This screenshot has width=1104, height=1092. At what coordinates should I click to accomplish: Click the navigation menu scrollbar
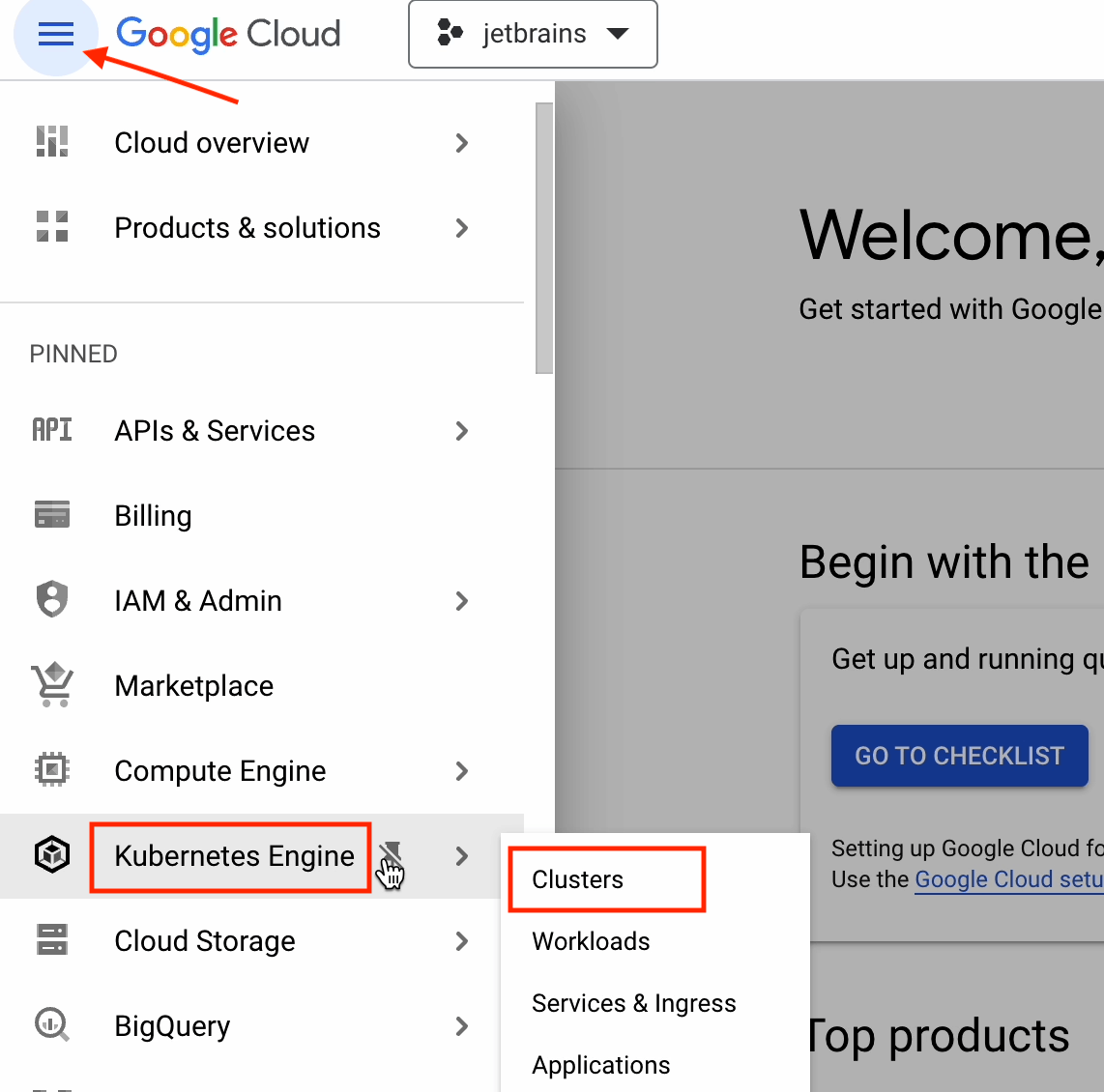[x=544, y=238]
